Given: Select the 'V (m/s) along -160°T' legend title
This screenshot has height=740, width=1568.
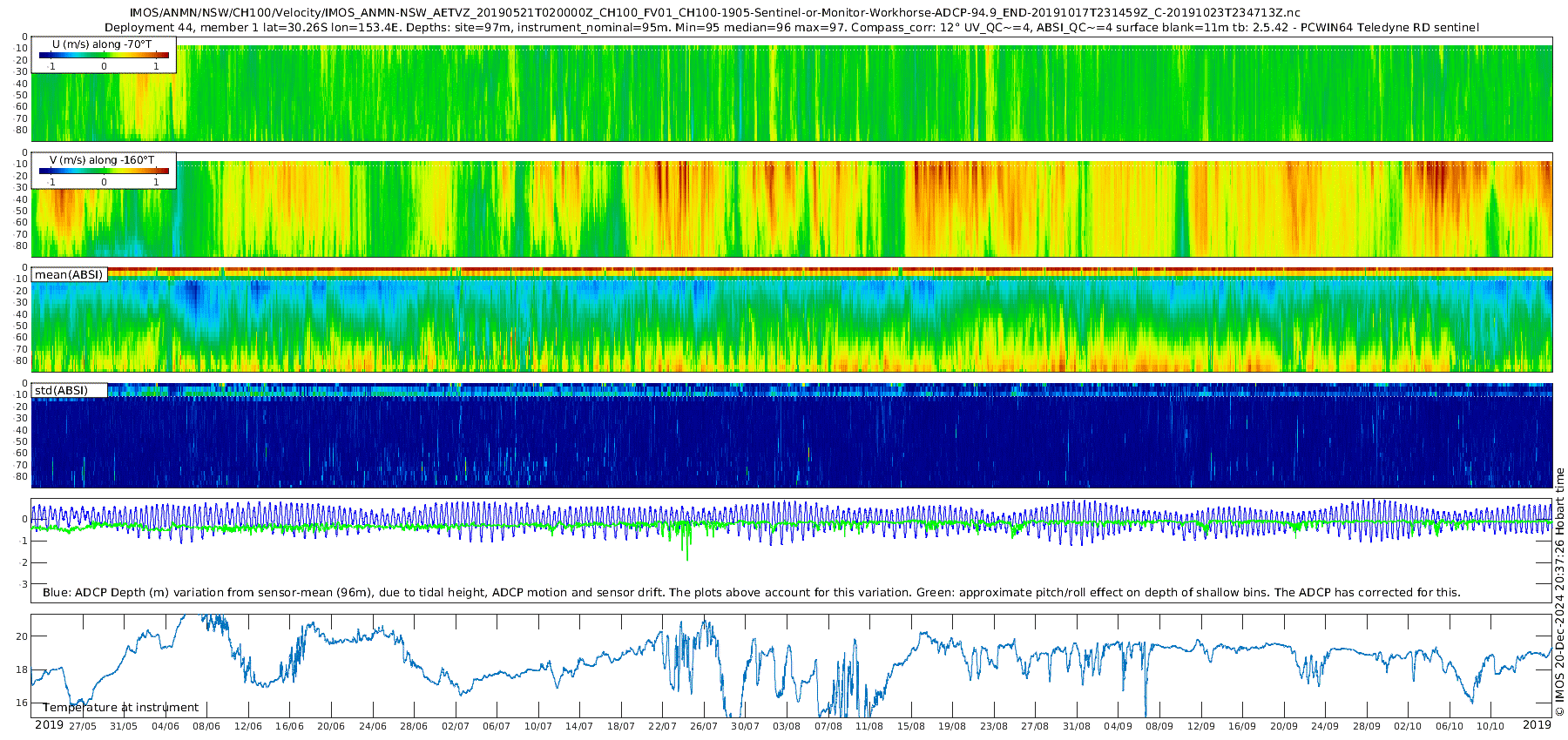Looking at the screenshot, I should point(102,159).
